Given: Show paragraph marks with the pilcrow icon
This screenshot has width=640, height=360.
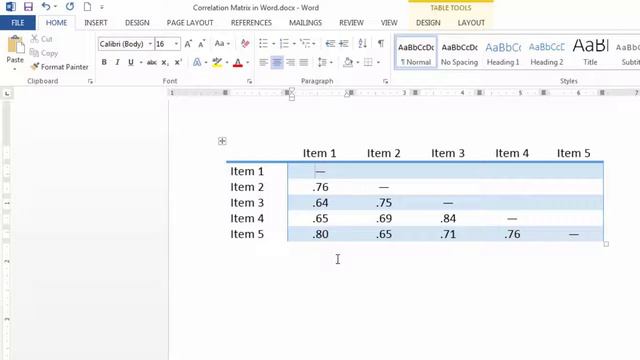Looking at the screenshot, I should [380, 43].
